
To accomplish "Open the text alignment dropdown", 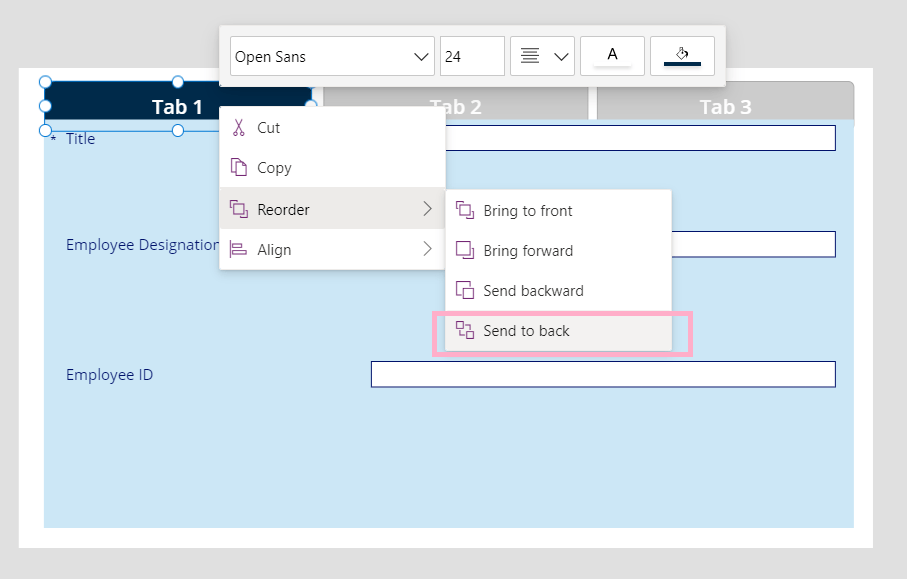I will click(542, 56).
